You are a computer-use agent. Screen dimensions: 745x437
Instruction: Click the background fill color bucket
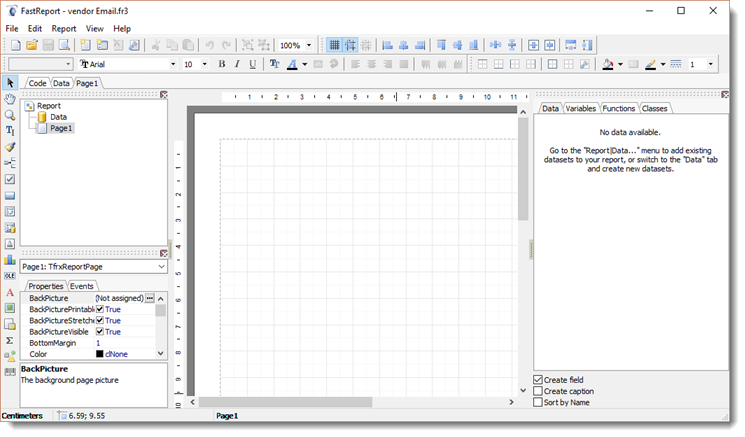[608, 64]
